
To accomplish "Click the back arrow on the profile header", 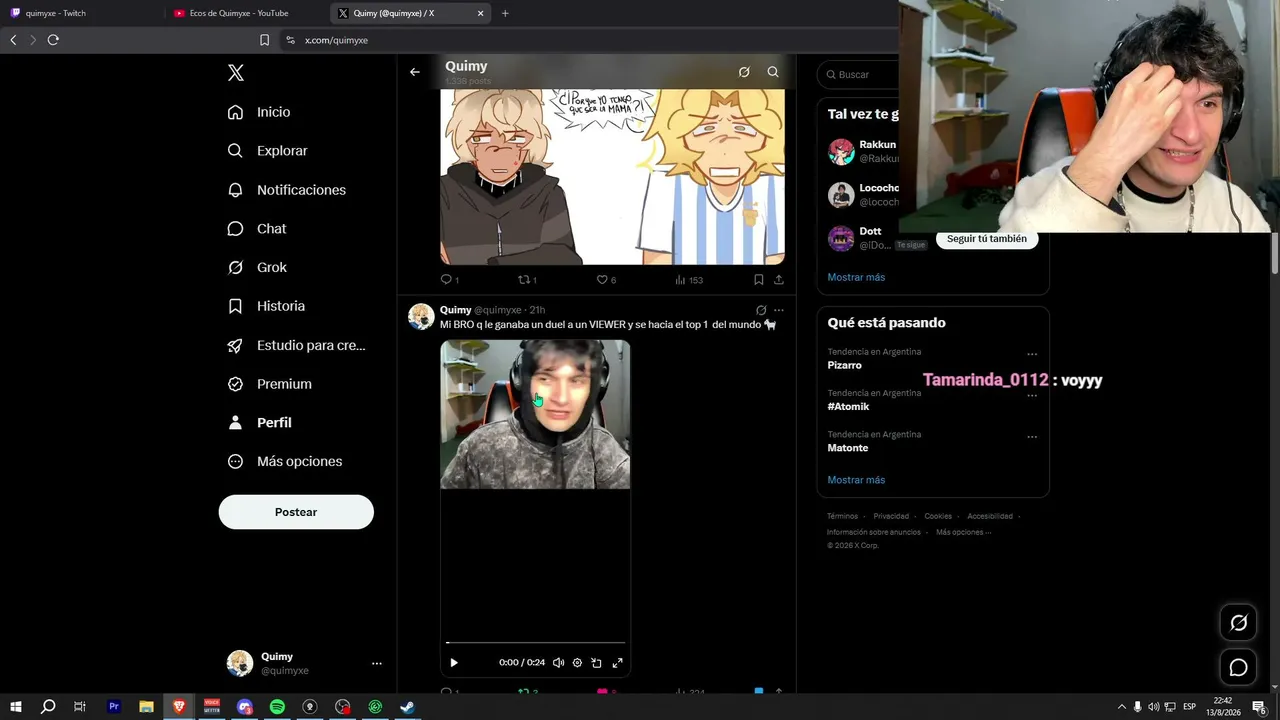I will point(415,72).
